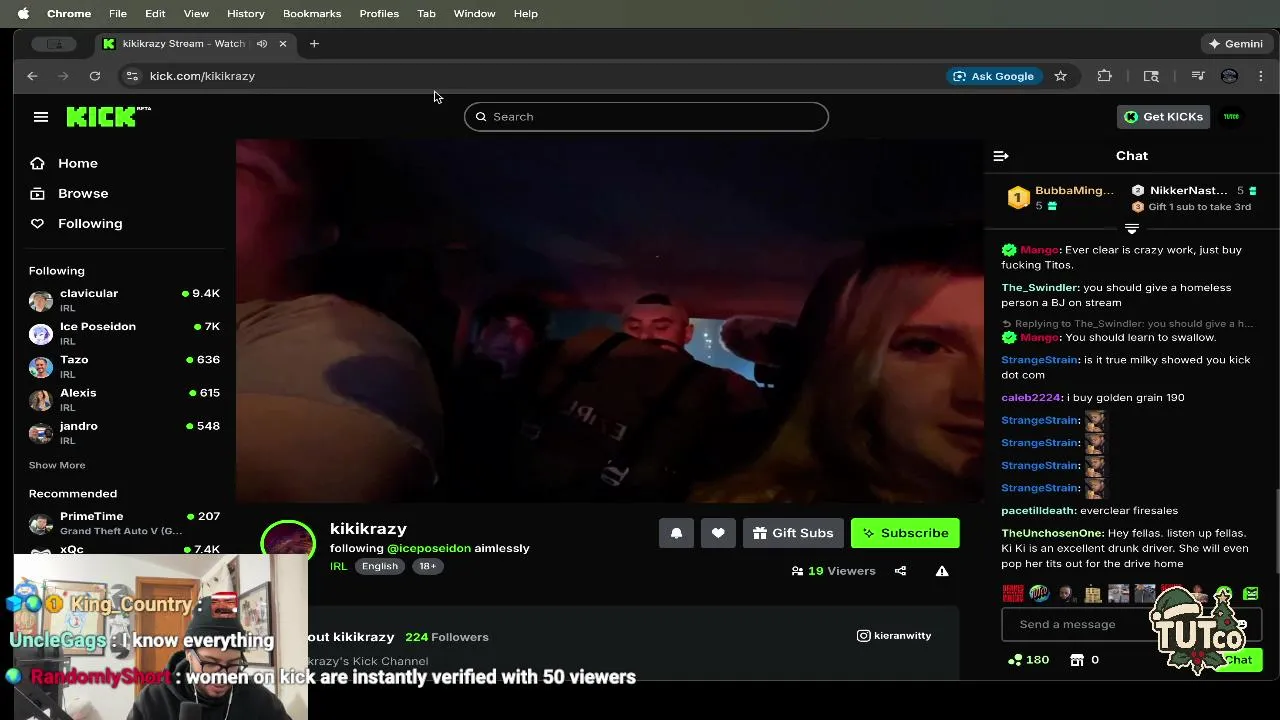1280x720 pixels.
Task: Open the KICKs balance showing 180
Action: click(x=1029, y=660)
